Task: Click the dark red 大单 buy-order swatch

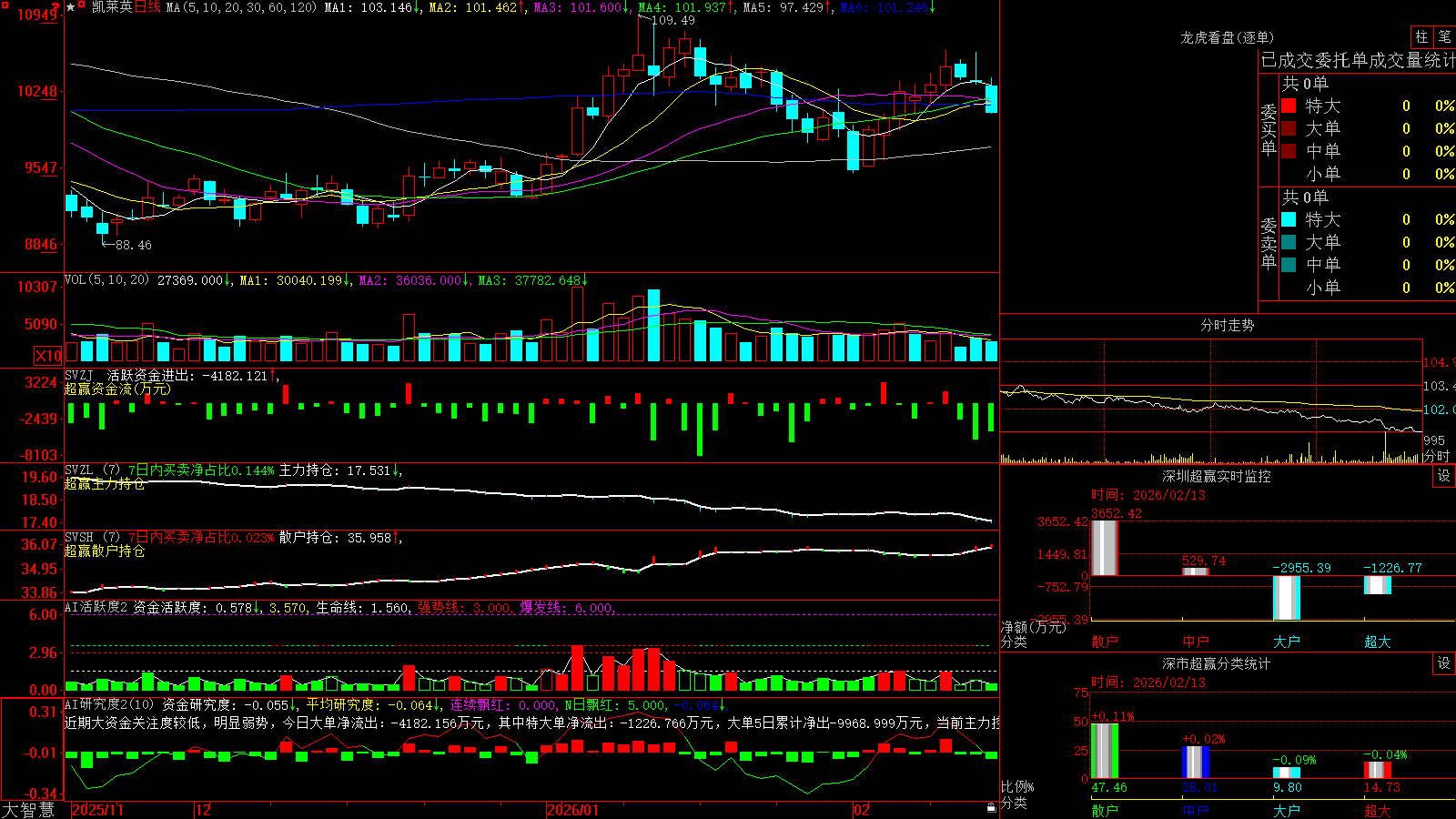Action: tap(1289, 128)
